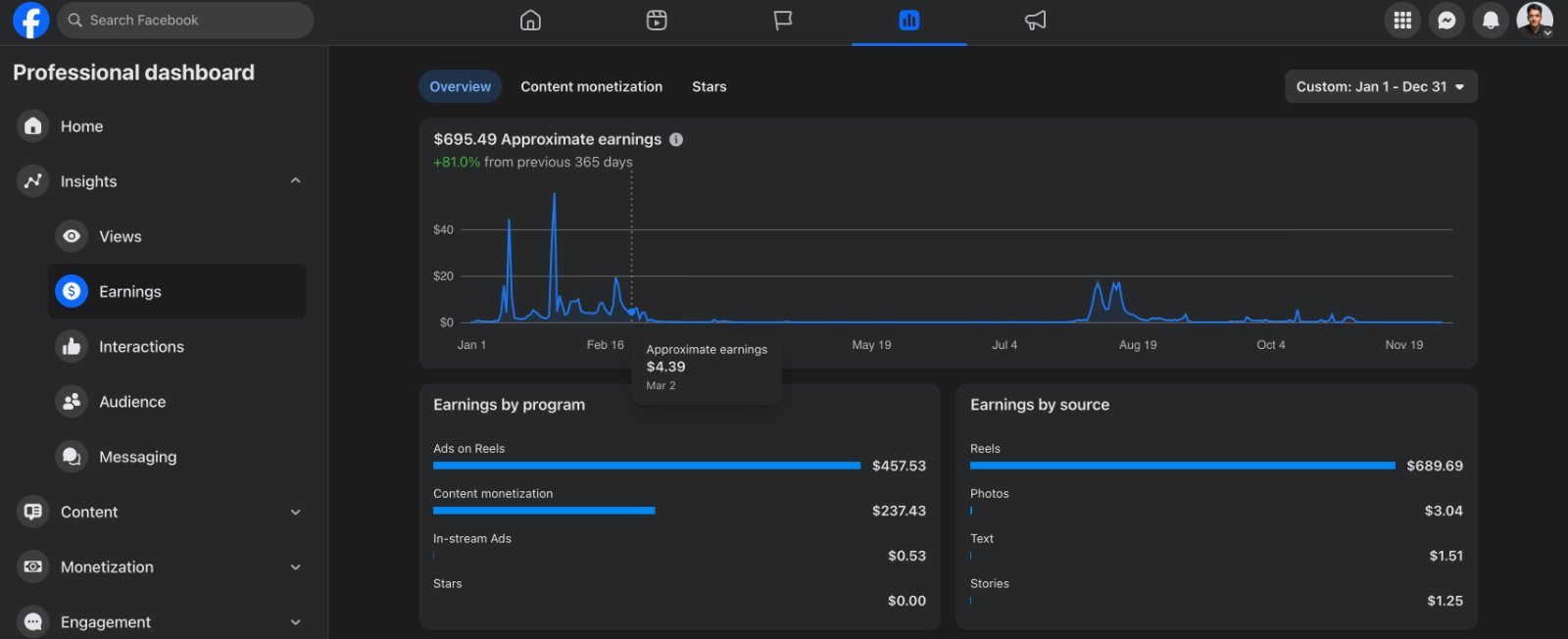Click the Engagement speech bubble icon

click(33, 621)
